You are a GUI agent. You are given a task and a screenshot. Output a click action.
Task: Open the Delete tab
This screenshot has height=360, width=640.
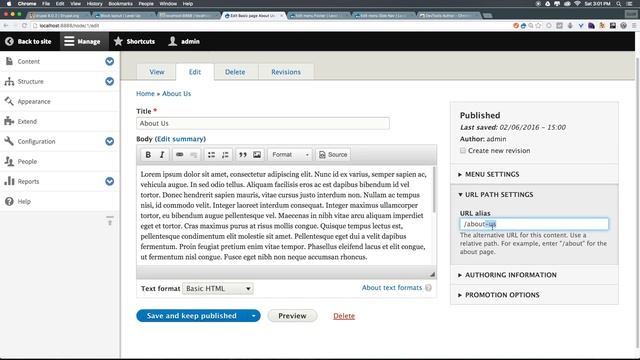pos(235,72)
